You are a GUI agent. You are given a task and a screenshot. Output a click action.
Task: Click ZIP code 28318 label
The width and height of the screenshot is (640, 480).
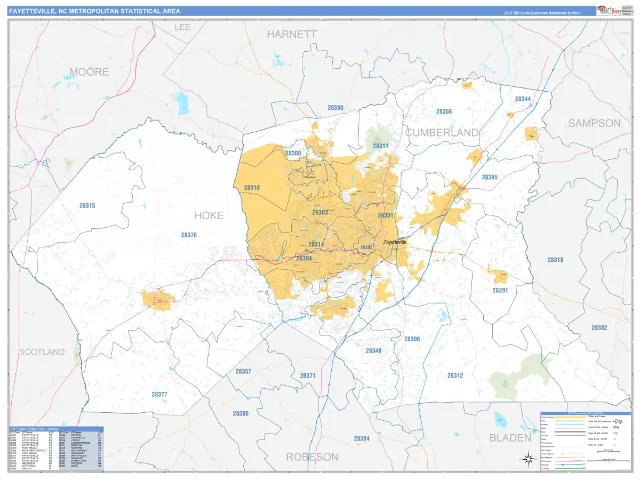pyautogui.click(x=556, y=260)
